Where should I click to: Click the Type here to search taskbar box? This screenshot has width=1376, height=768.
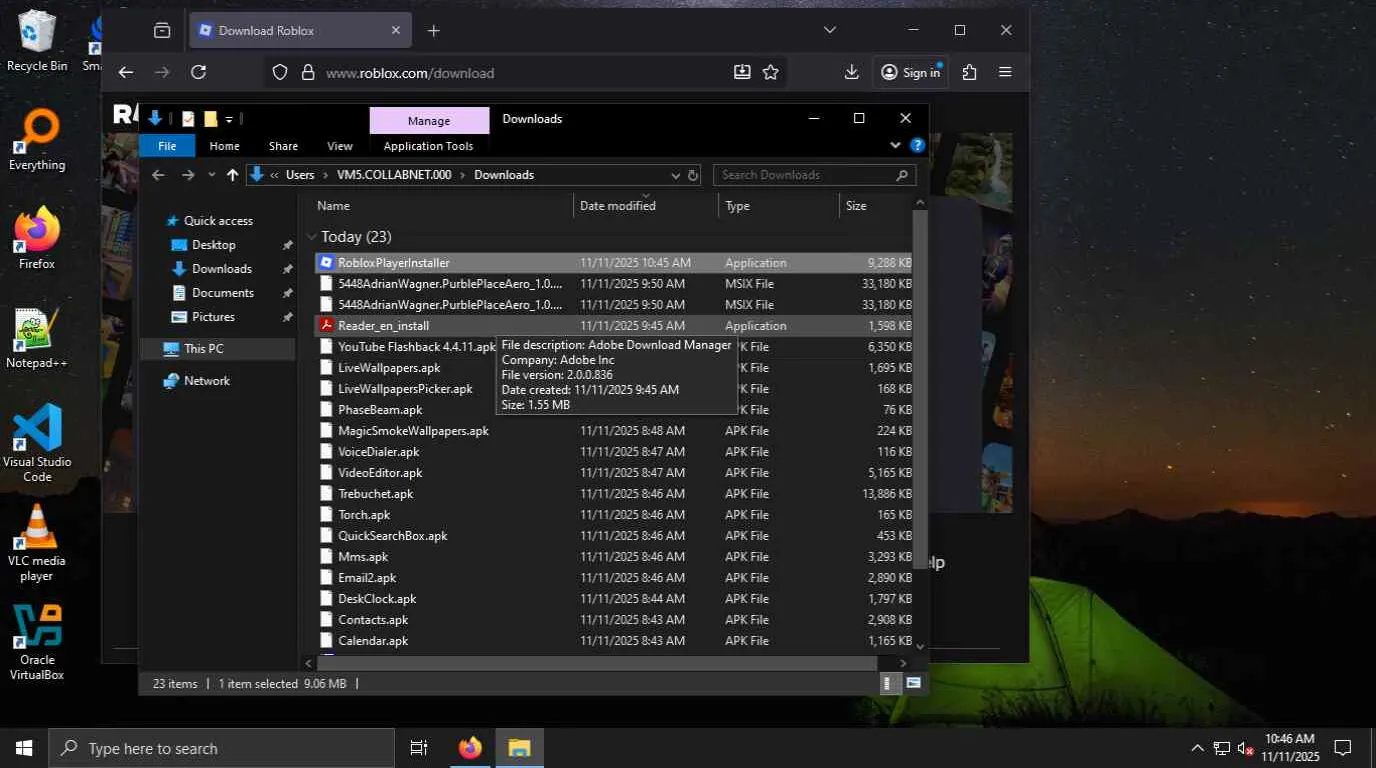(x=221, y=748)
